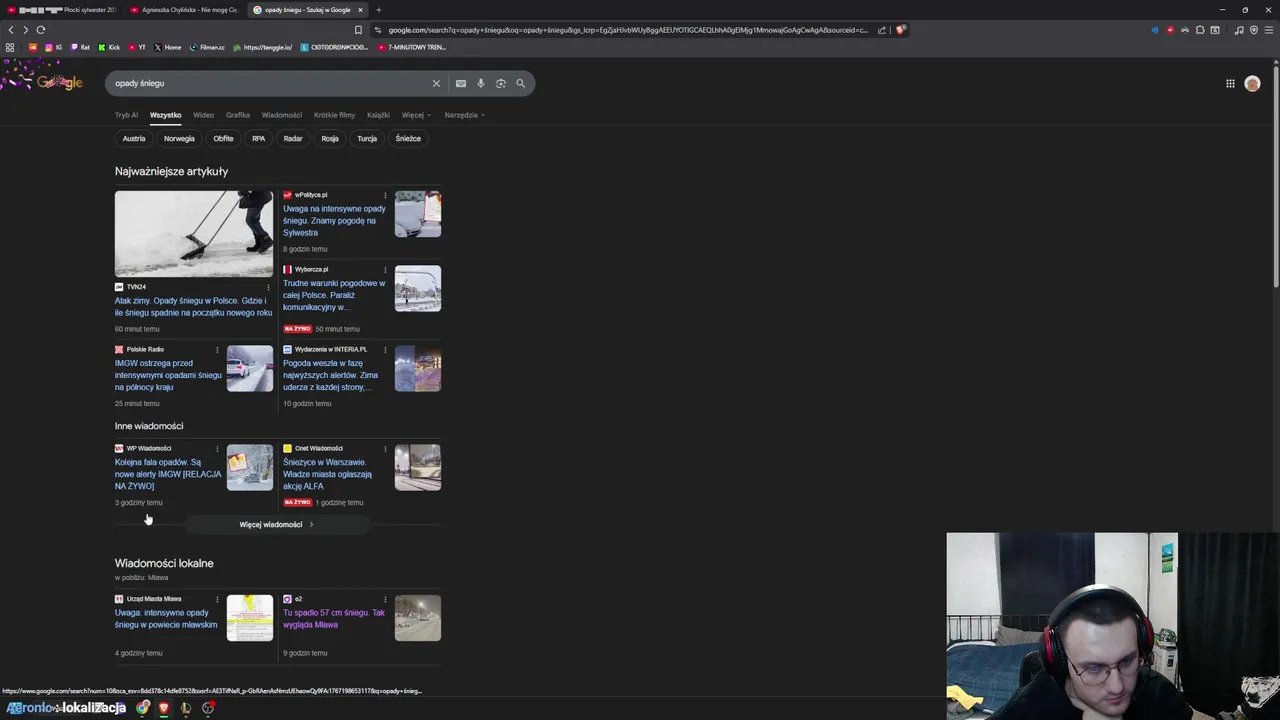Submit the search with the magnifier icon

pos(520,83)
